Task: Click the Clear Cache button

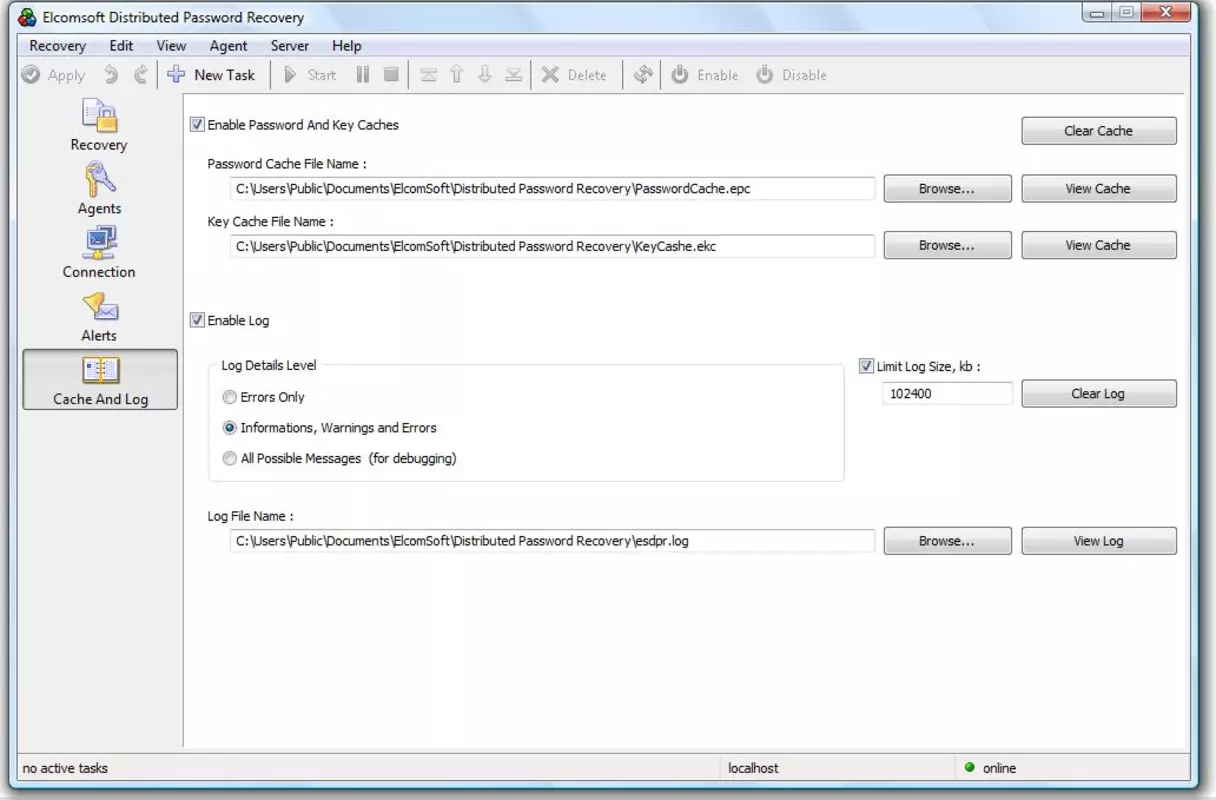Action: 1099,131
